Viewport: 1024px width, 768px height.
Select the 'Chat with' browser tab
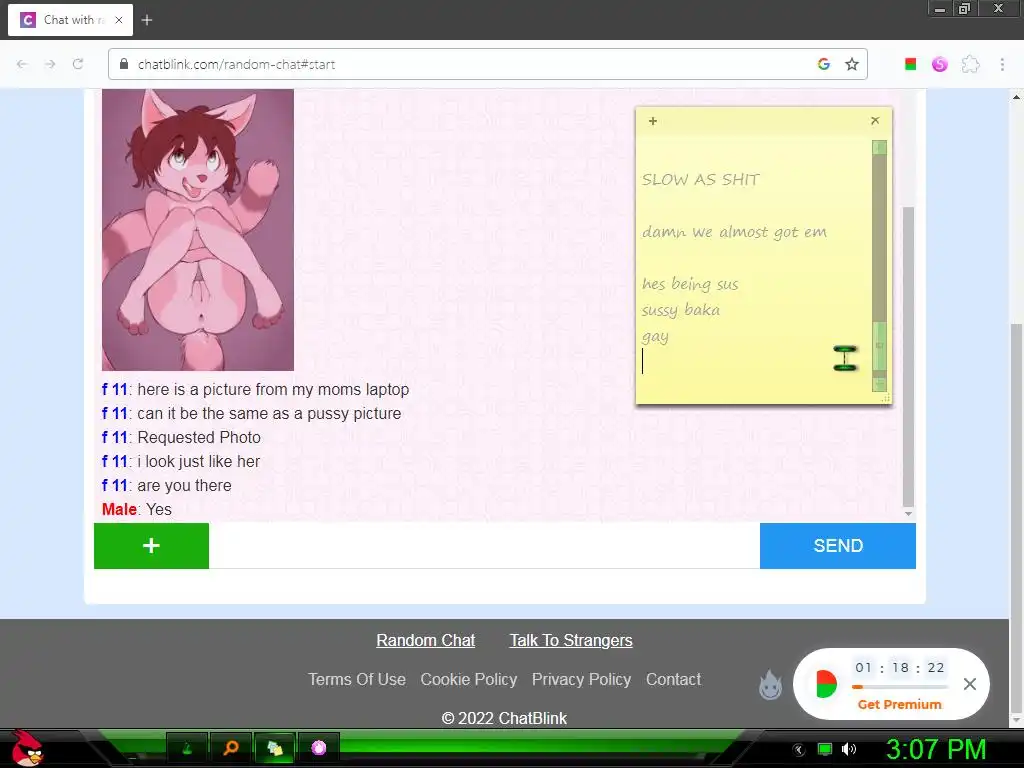click(70, 20)
